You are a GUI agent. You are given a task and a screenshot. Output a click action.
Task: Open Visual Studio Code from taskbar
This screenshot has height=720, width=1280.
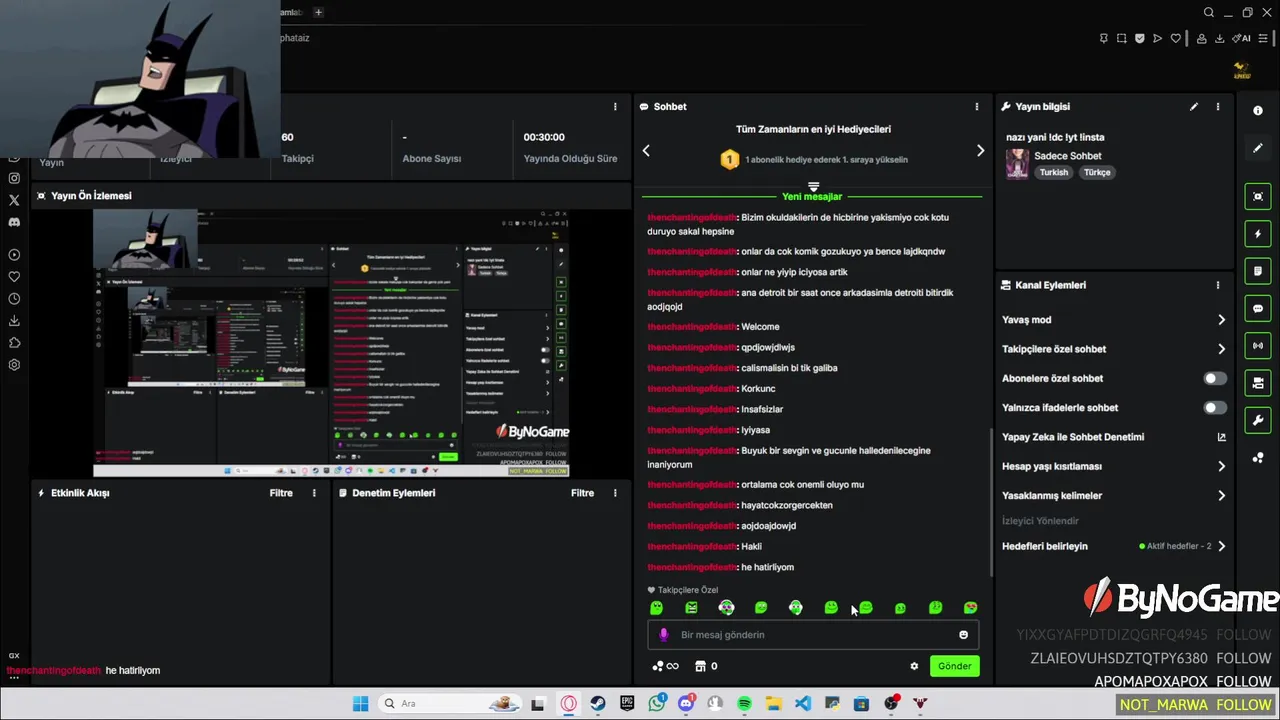[x=803, y=704]
